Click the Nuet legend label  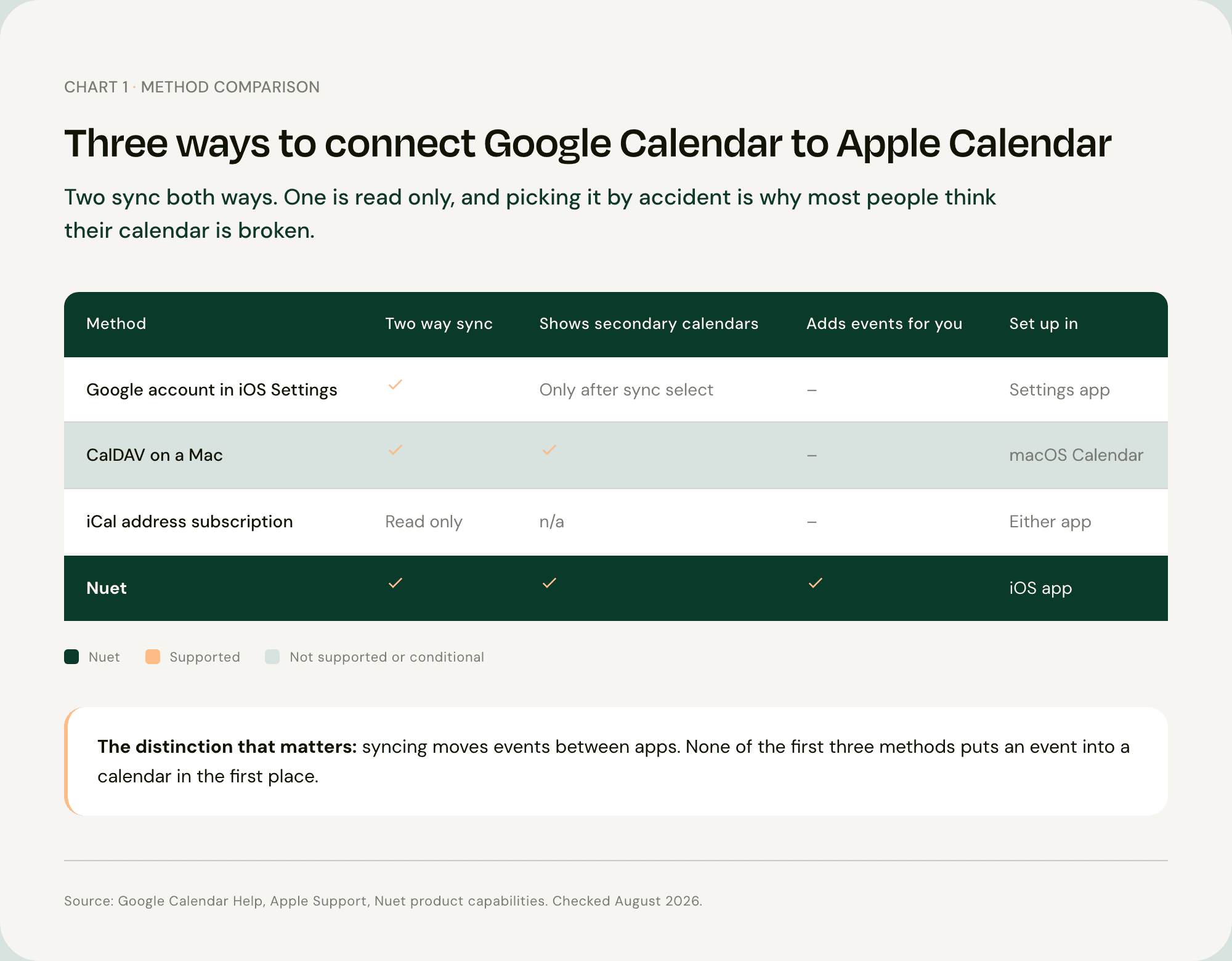tap(104, 657)
